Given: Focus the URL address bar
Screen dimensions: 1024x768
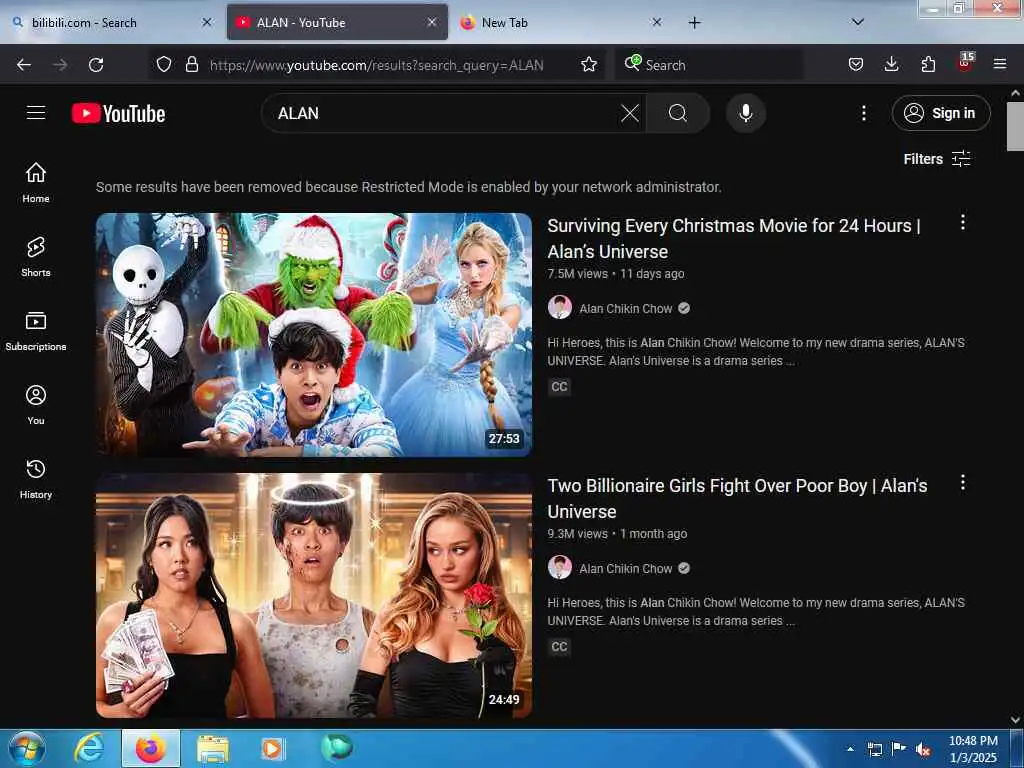Looking at the screenshot, I should 376,65.
